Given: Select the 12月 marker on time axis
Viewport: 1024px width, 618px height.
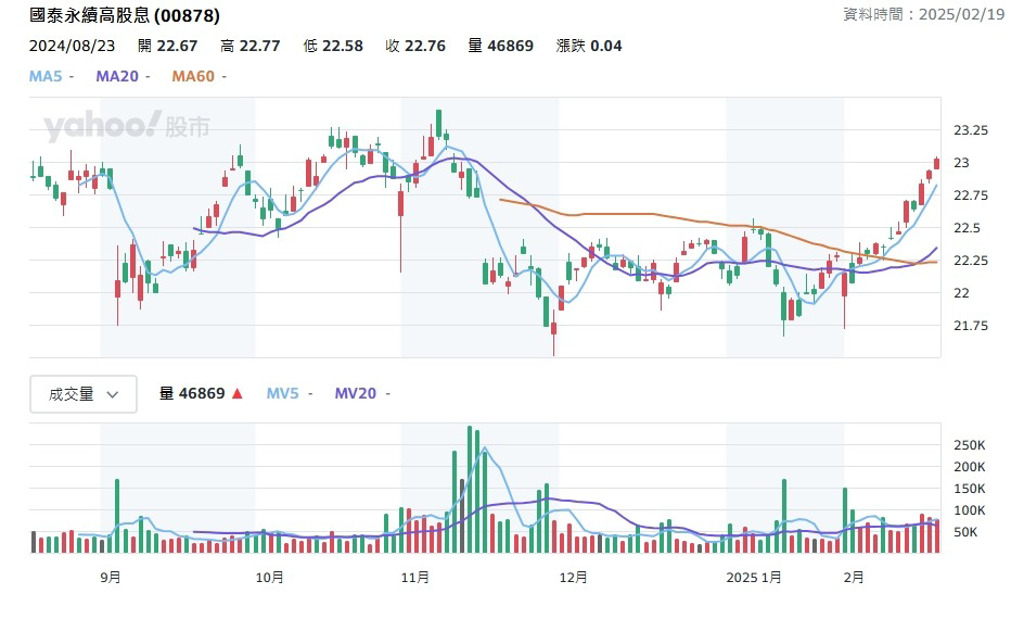Looking at the screenshot, I should pyautogui.click(x=573, y=577).
